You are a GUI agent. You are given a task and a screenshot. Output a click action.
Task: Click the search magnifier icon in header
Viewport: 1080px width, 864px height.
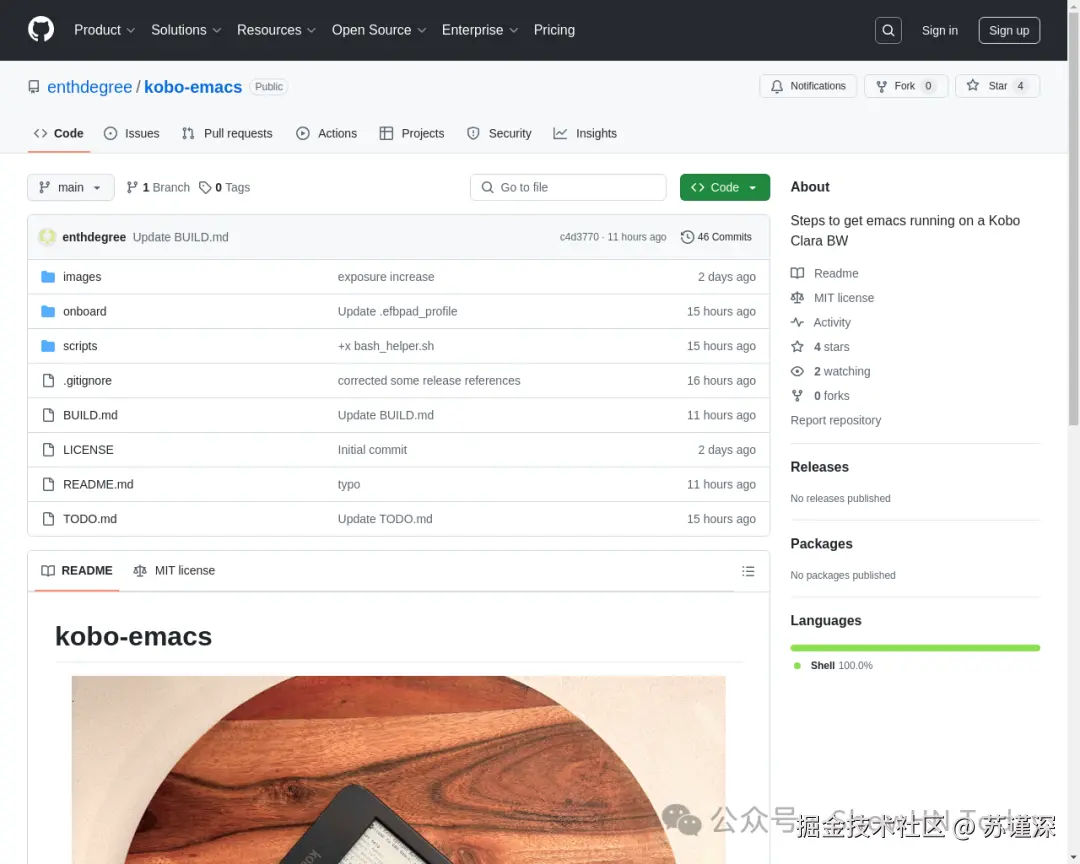click(888, 30)
